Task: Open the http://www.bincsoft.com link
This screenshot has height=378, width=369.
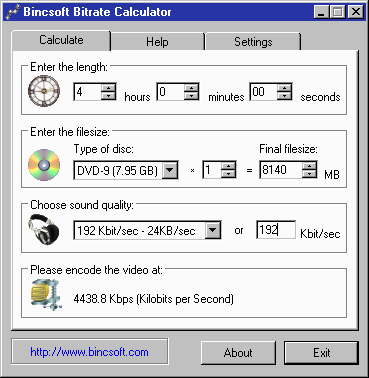Action: 89,352
